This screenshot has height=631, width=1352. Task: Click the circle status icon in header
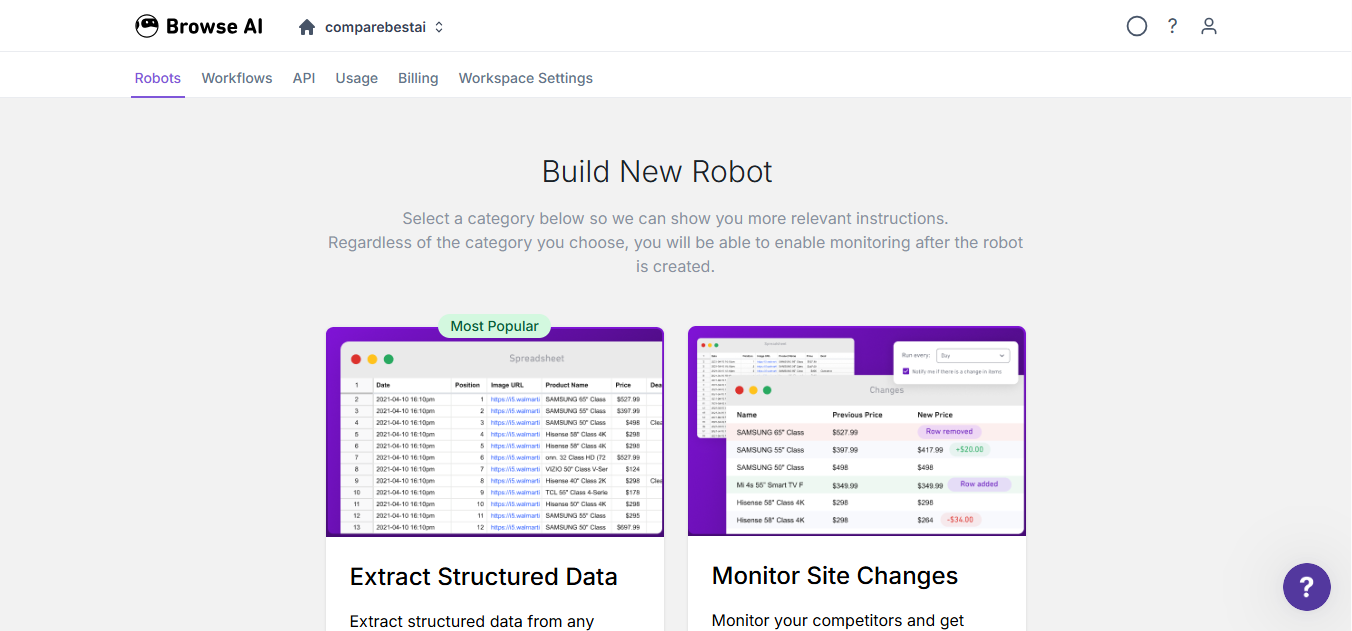pos(1137,26)
